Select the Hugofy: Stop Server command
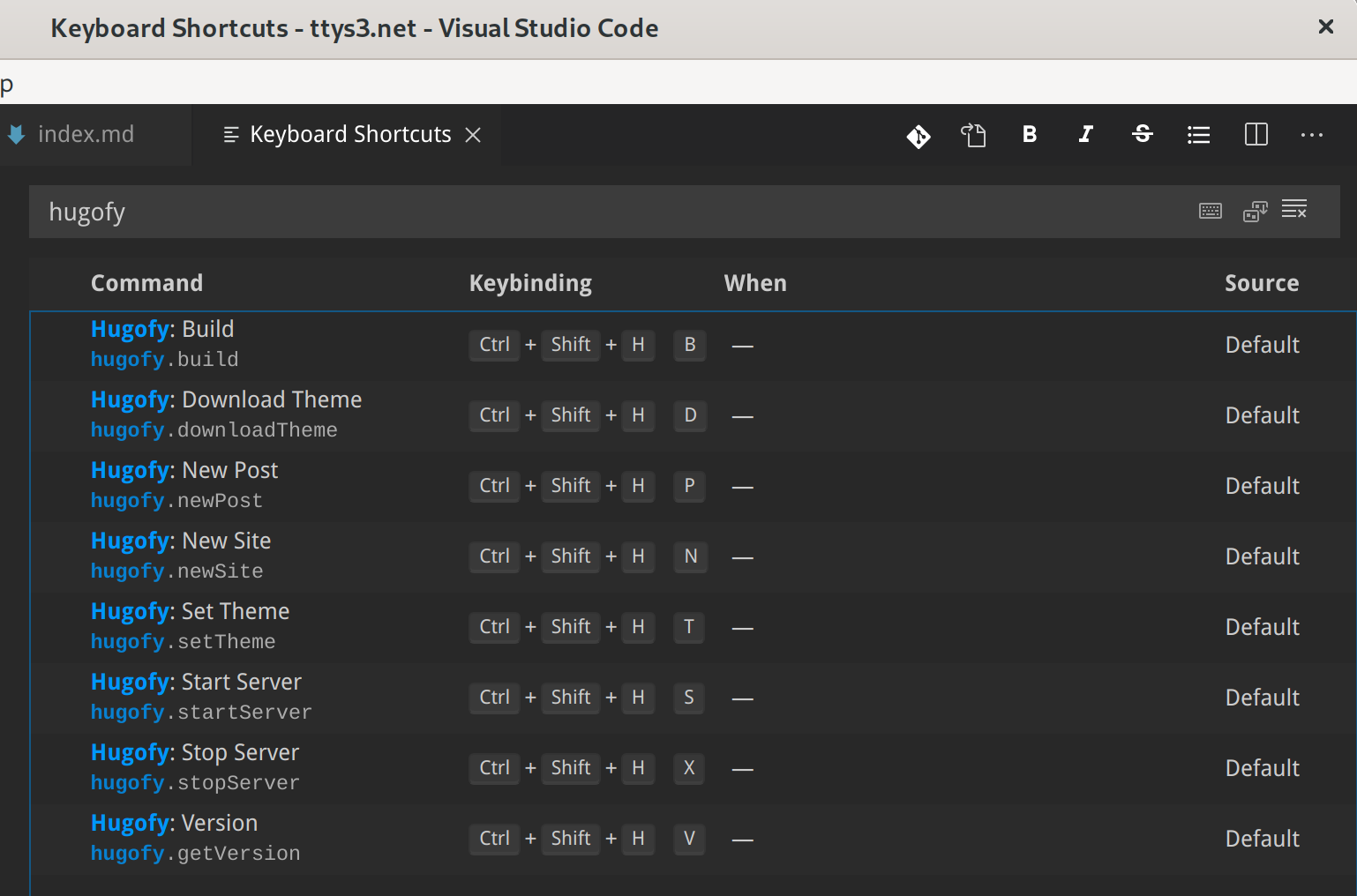1357x896 pixels. point(693,769)
